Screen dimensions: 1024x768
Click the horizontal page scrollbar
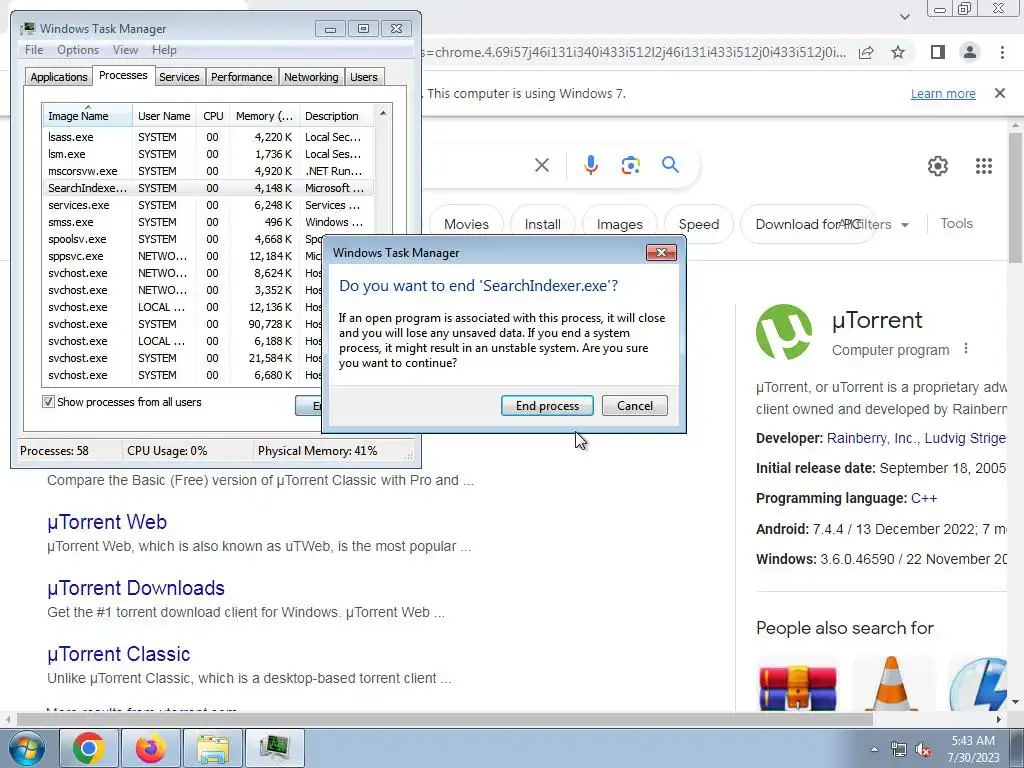coord(444,719)
